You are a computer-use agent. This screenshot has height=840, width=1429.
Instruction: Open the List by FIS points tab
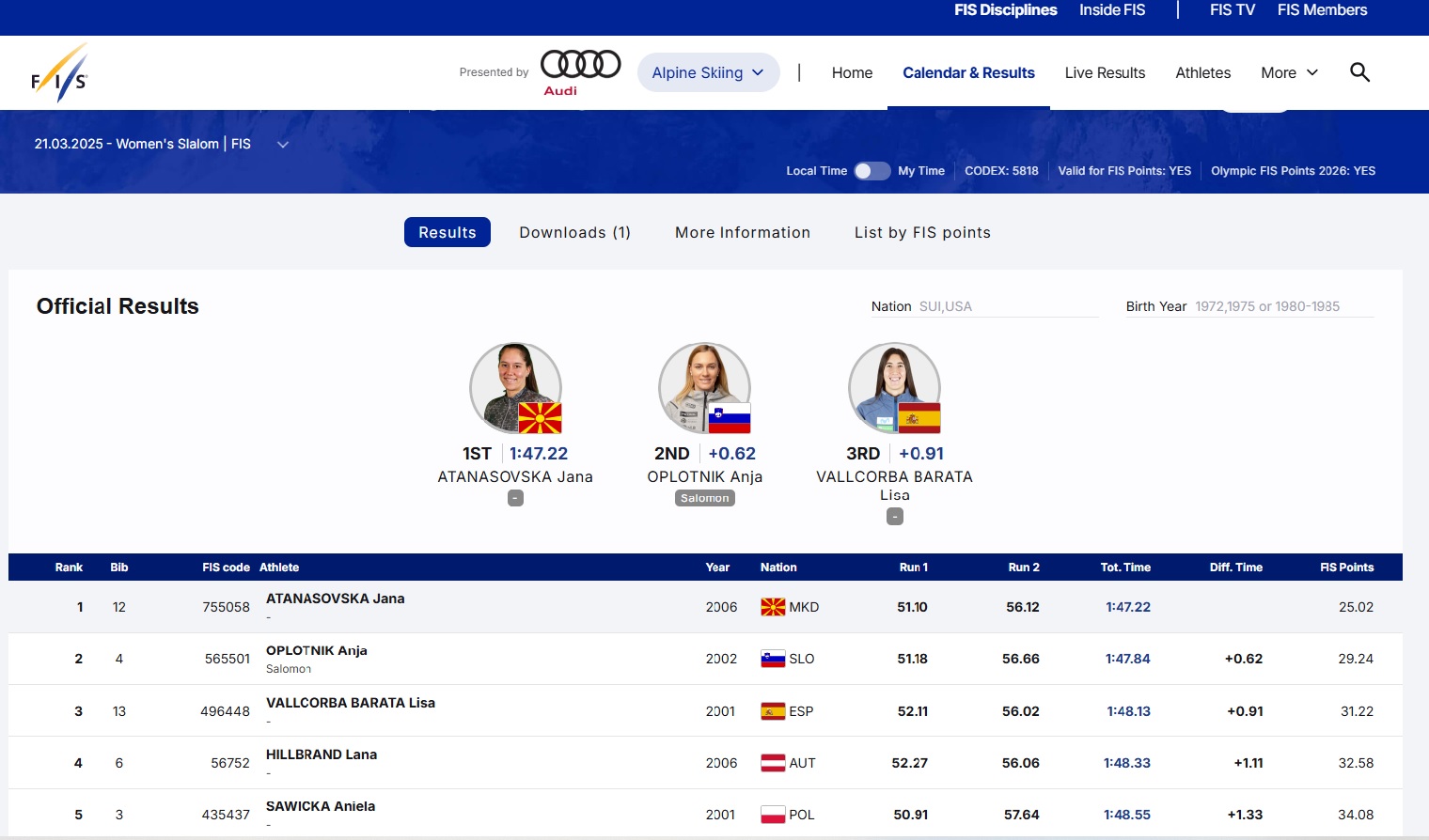[922, 232]
